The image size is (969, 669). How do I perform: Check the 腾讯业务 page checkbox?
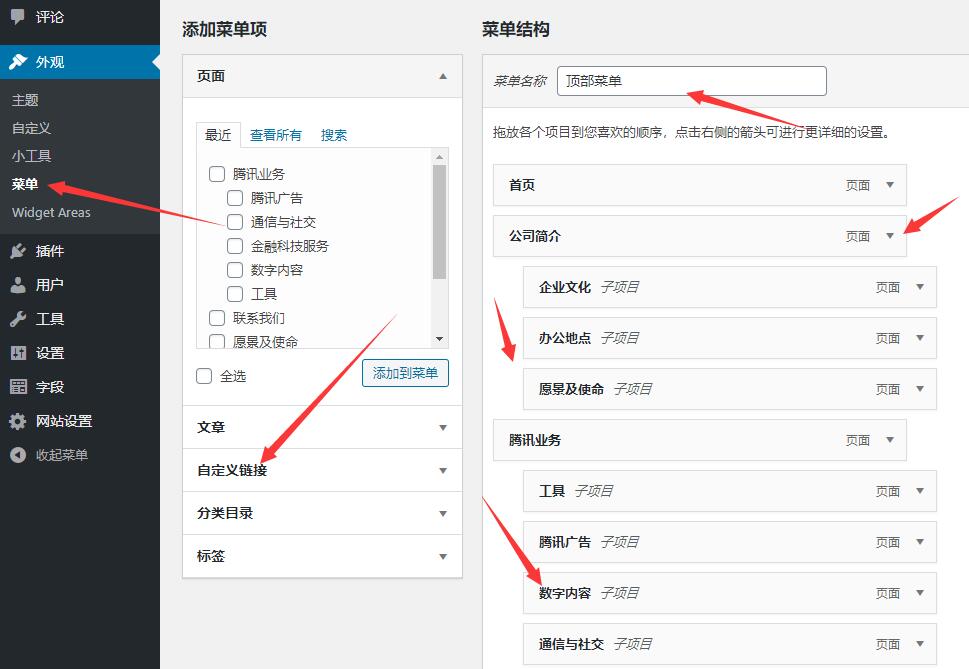click(217, 174)
